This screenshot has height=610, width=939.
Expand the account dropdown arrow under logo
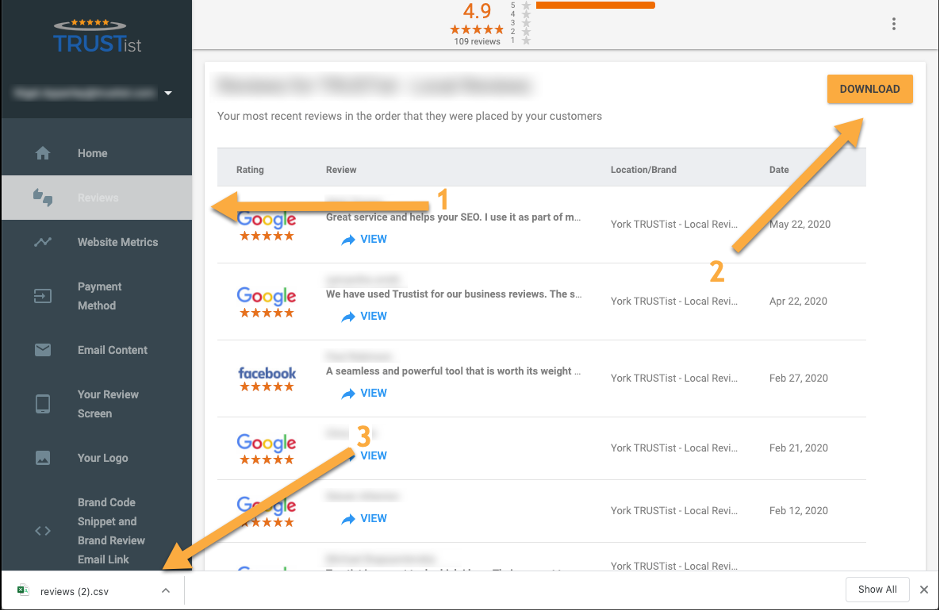point(168,93)
